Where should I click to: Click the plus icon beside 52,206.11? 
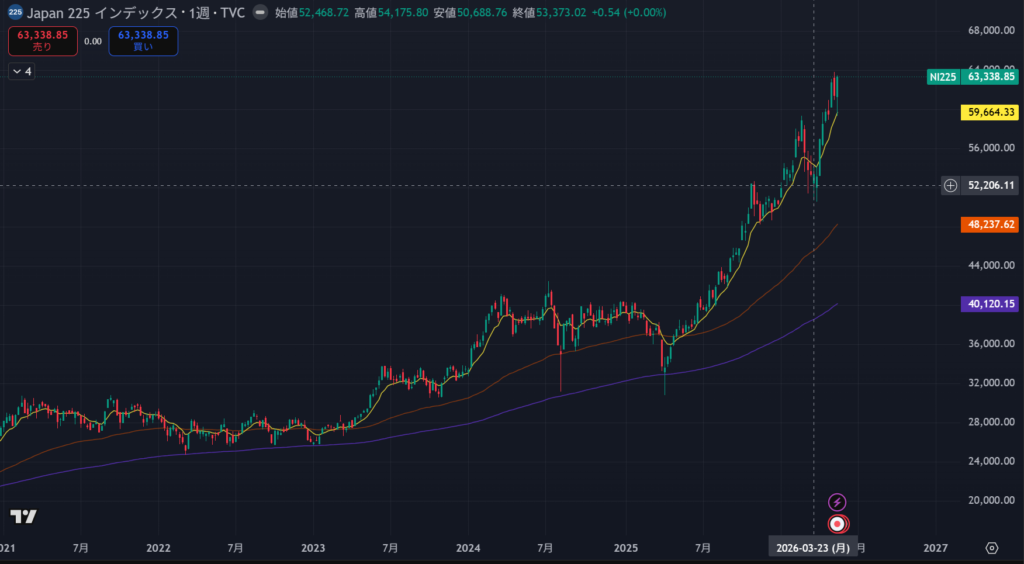951,185
